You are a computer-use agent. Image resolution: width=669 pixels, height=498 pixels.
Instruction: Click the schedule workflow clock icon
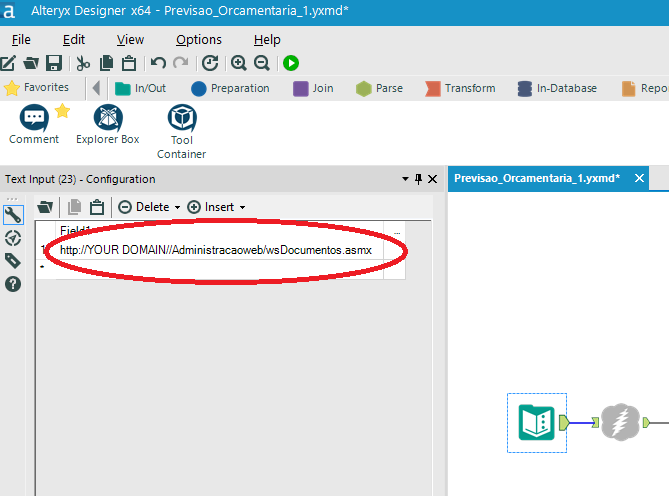click(210, 63)
